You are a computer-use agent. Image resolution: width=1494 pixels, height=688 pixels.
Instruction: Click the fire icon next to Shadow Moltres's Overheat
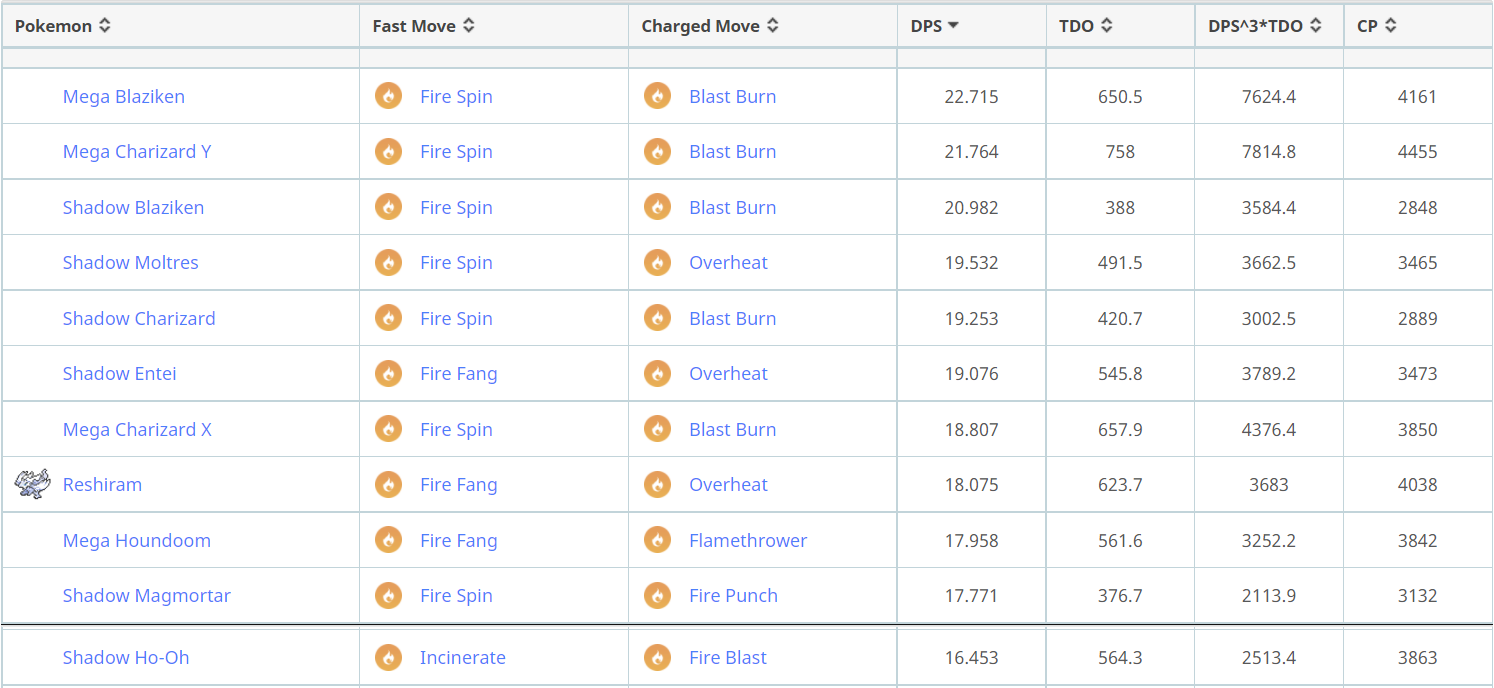click(657, 262)
